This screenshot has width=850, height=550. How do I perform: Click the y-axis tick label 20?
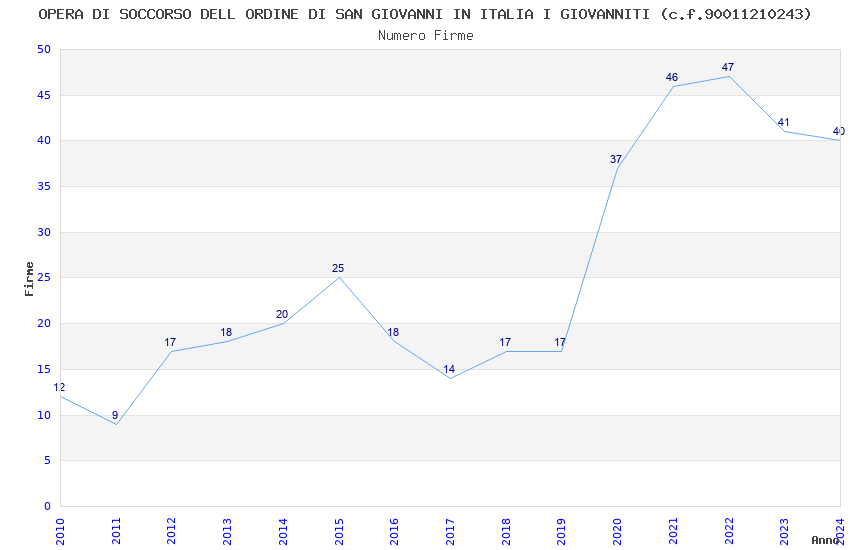click(44, 323)
